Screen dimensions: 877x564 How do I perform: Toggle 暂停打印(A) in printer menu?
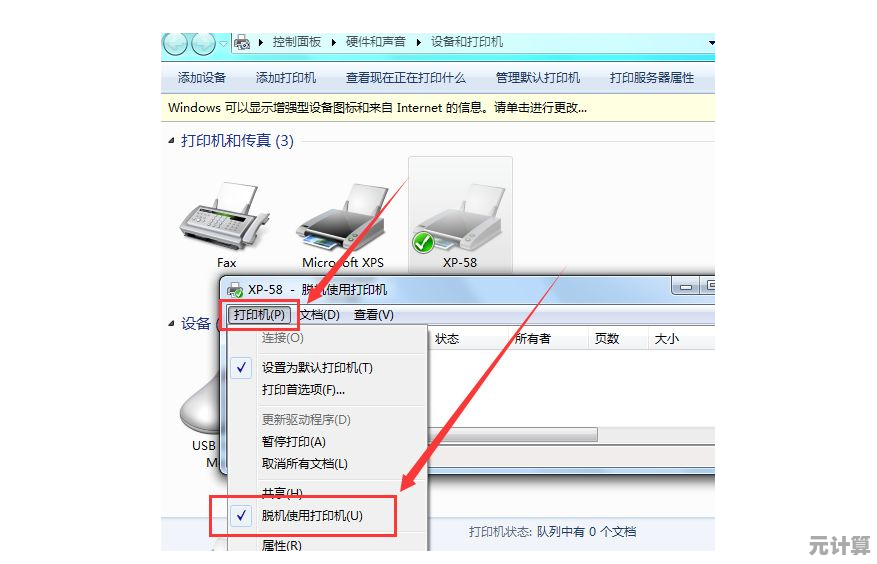pos(294,442)
